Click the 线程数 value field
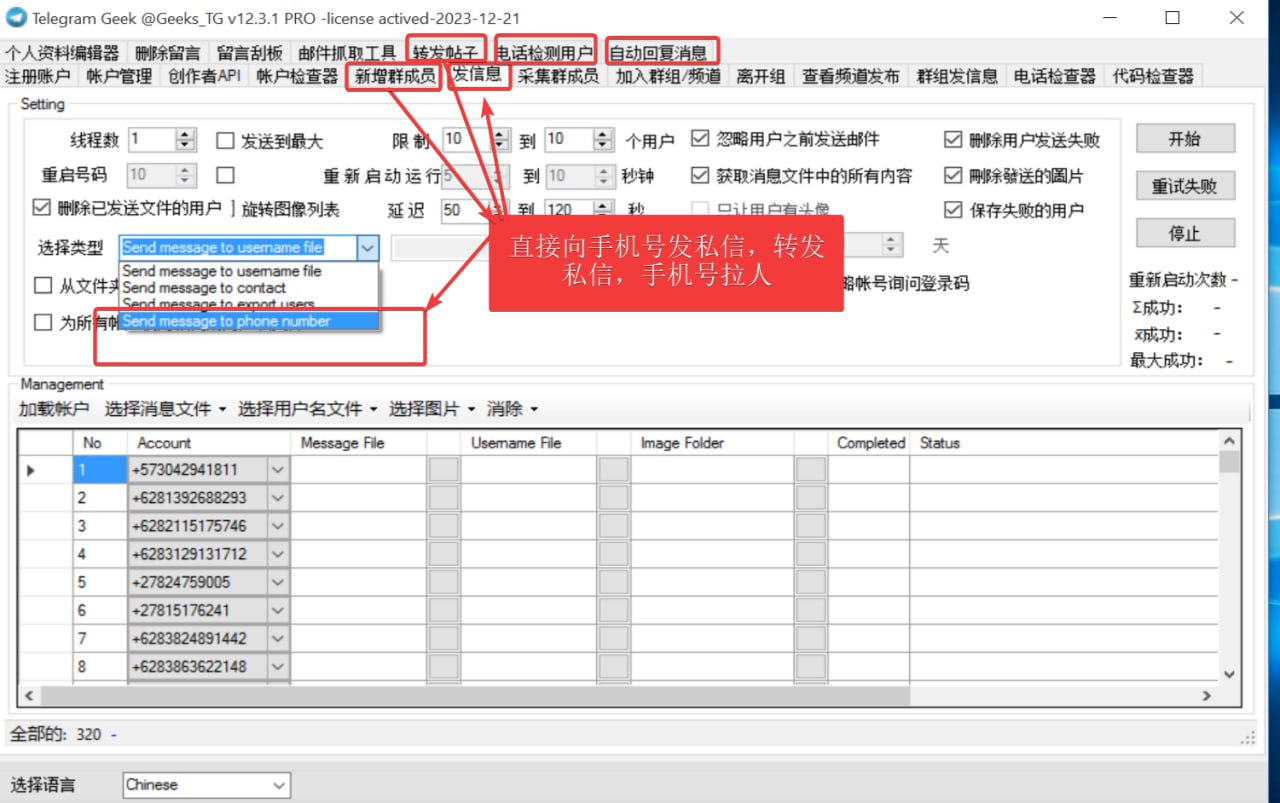The width and height of the screenshot is (1280, 803). coord(152,140)
